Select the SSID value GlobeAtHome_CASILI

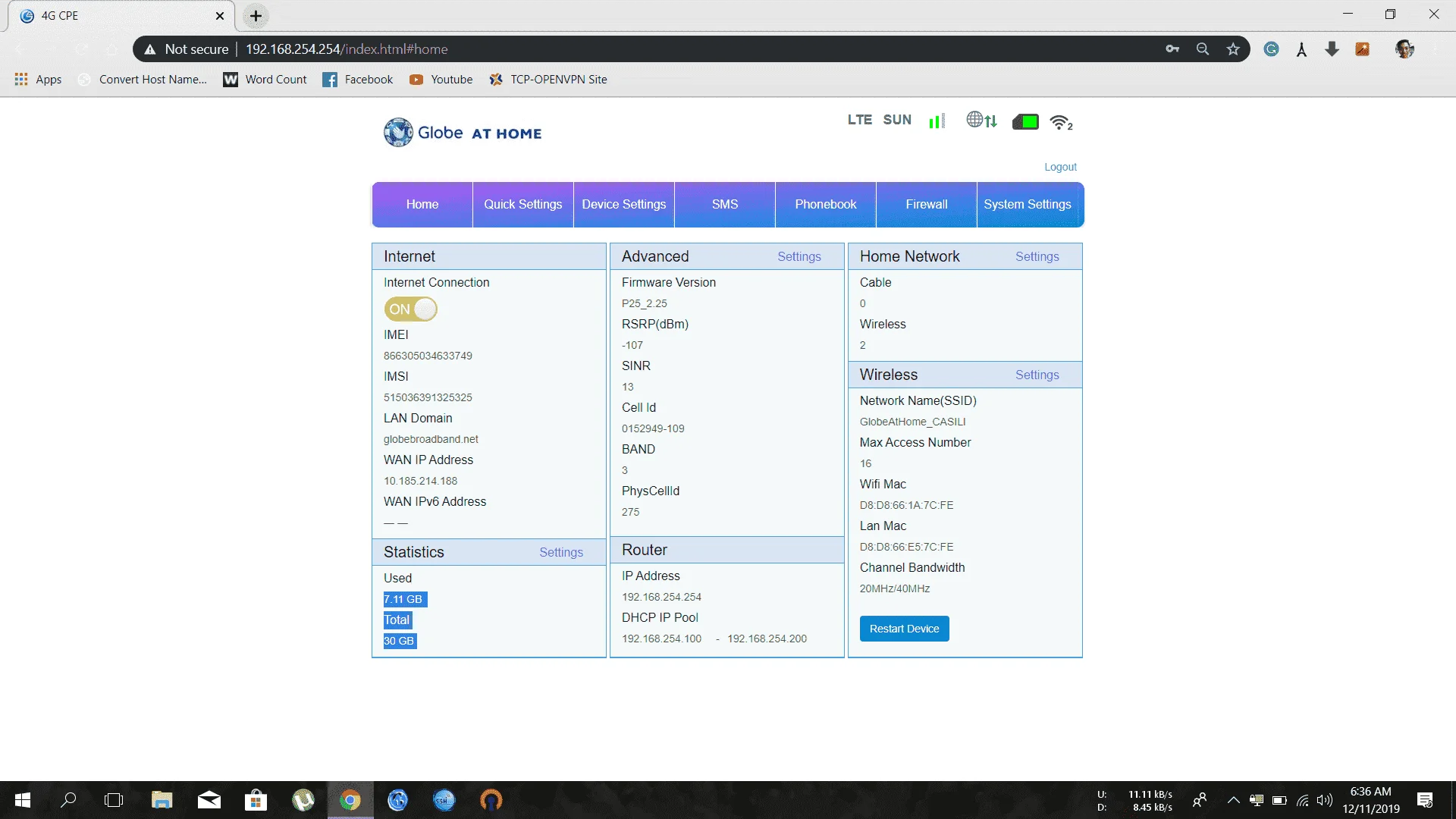click(x=912, y=422)
